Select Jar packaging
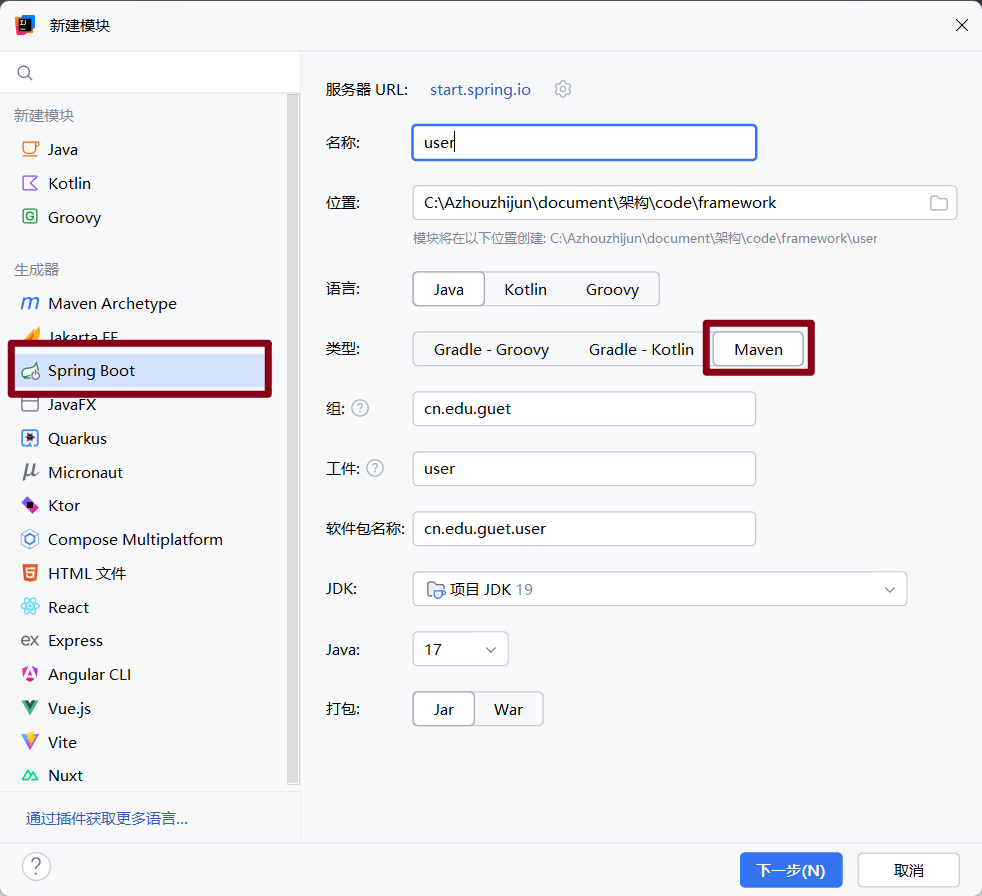 [x=443, y=709]
